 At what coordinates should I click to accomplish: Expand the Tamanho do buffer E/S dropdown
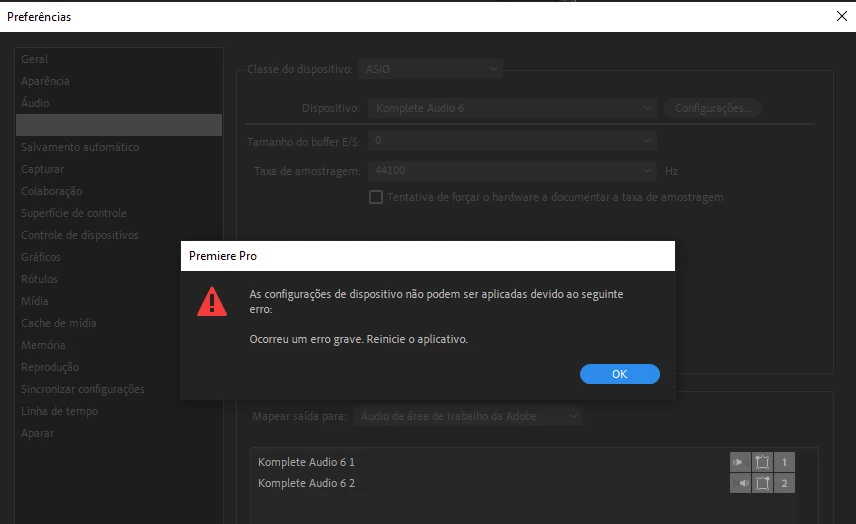(512, 141)
